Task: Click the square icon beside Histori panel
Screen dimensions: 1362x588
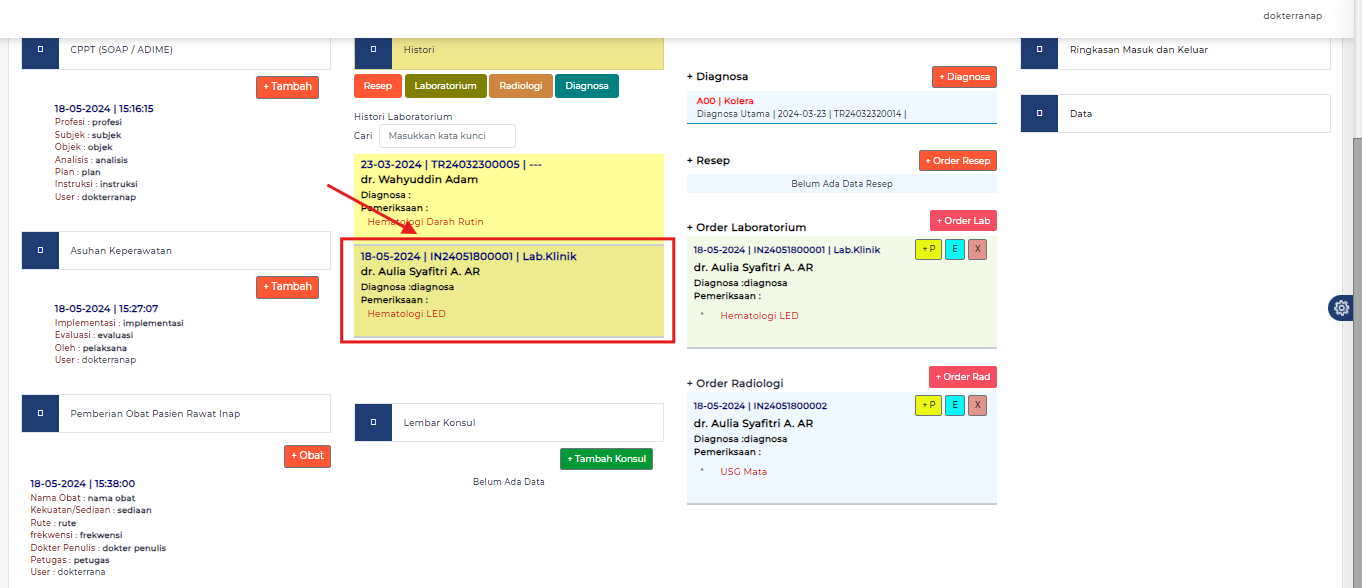Action: [x=373, y=49]
